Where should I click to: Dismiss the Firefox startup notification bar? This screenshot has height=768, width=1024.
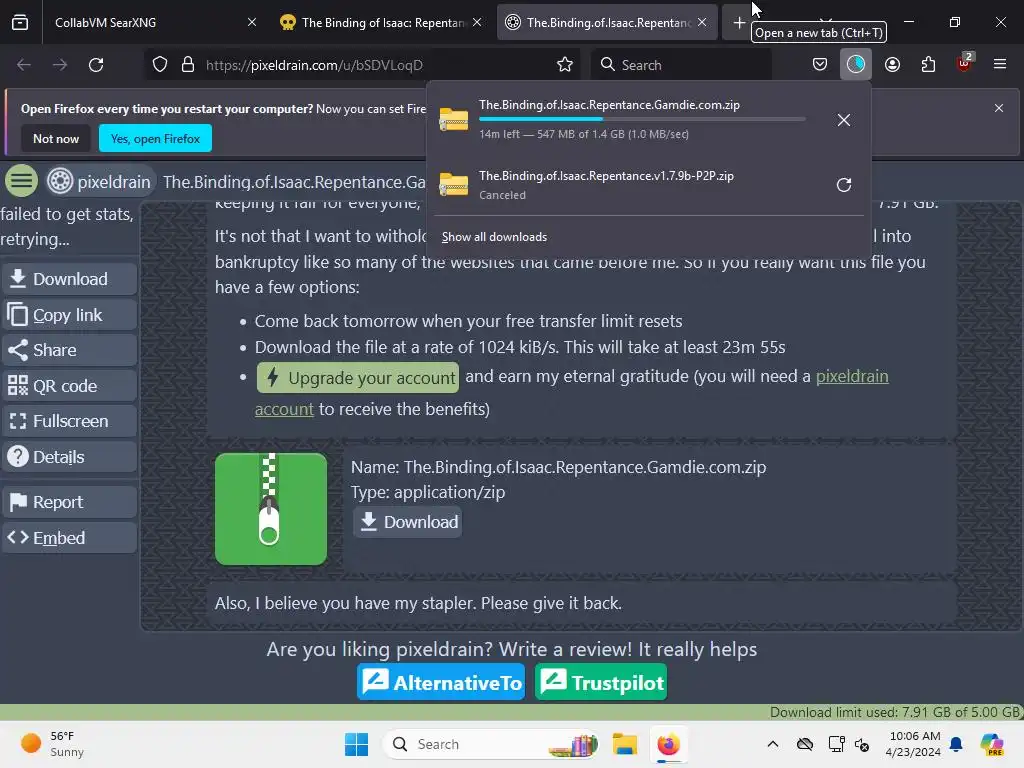(999, 108)
